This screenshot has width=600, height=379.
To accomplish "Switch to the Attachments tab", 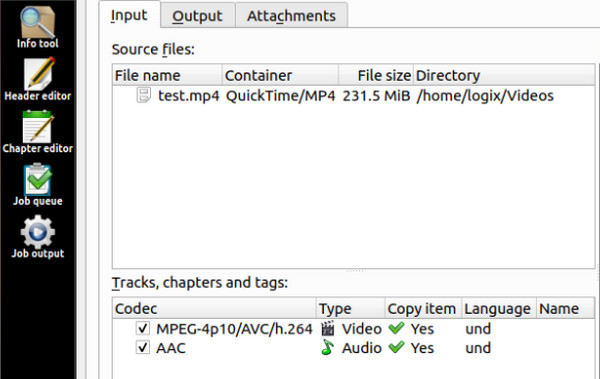I will [x=291, y=16].
